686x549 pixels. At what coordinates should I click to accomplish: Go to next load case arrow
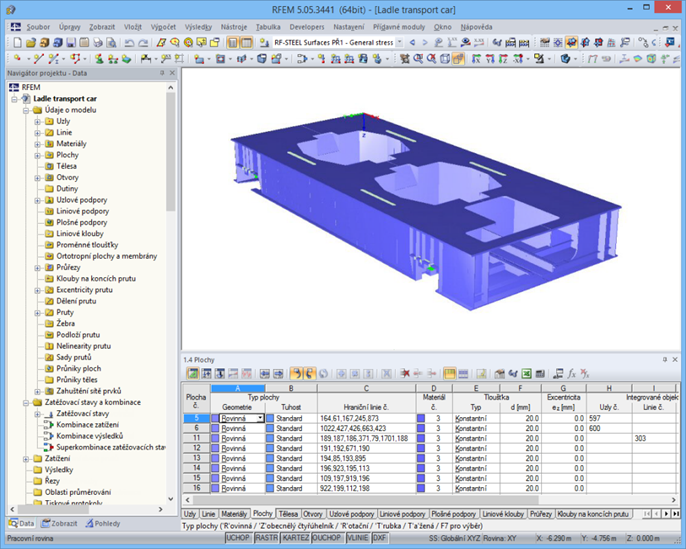pyautogui.click(x=425, y=42)
